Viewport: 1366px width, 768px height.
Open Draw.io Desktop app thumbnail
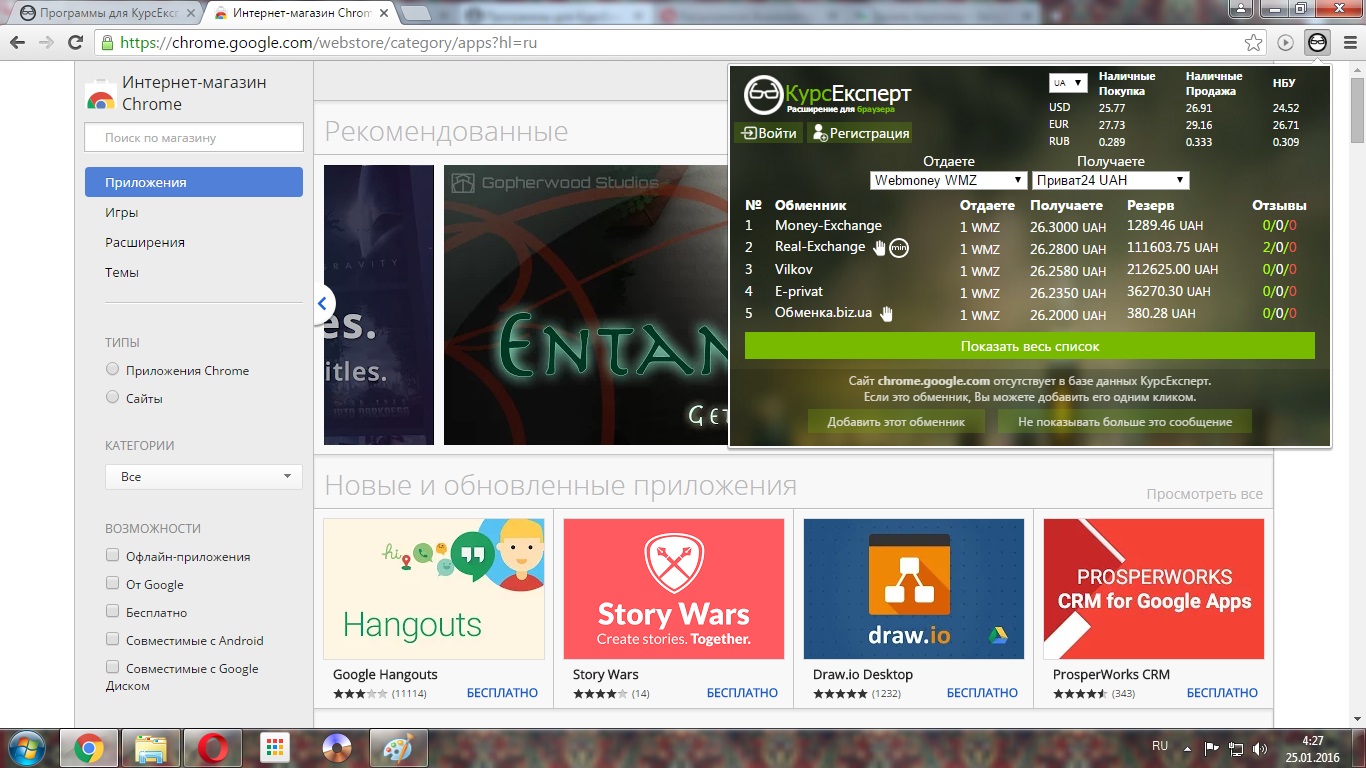point(914,589)
